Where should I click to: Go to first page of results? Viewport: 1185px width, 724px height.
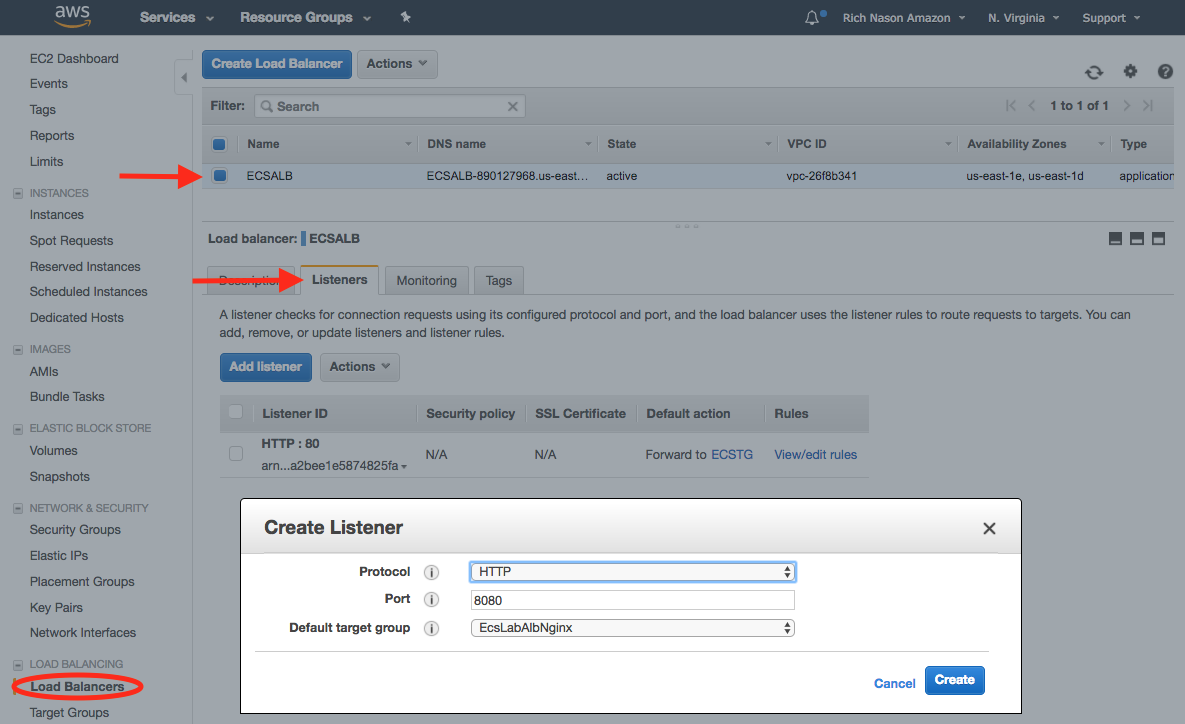pyautogui.click(x=1010, y=106)
